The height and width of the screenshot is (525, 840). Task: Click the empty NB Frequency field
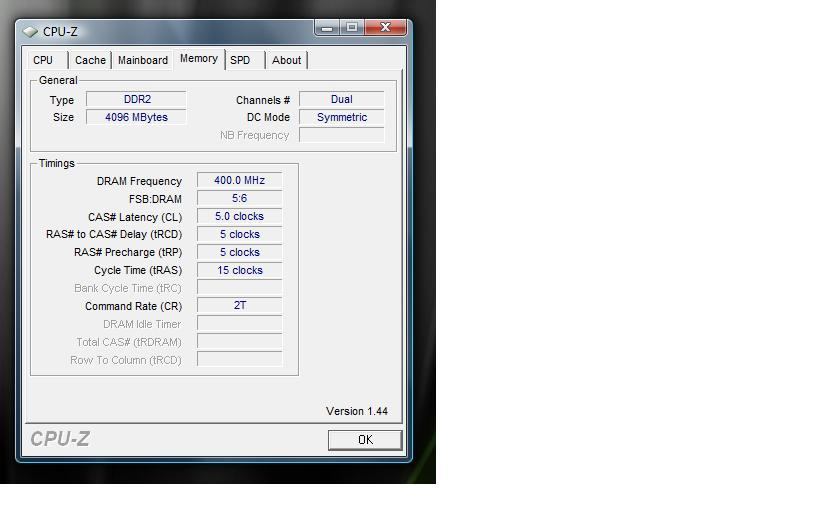tap(342, 135)
